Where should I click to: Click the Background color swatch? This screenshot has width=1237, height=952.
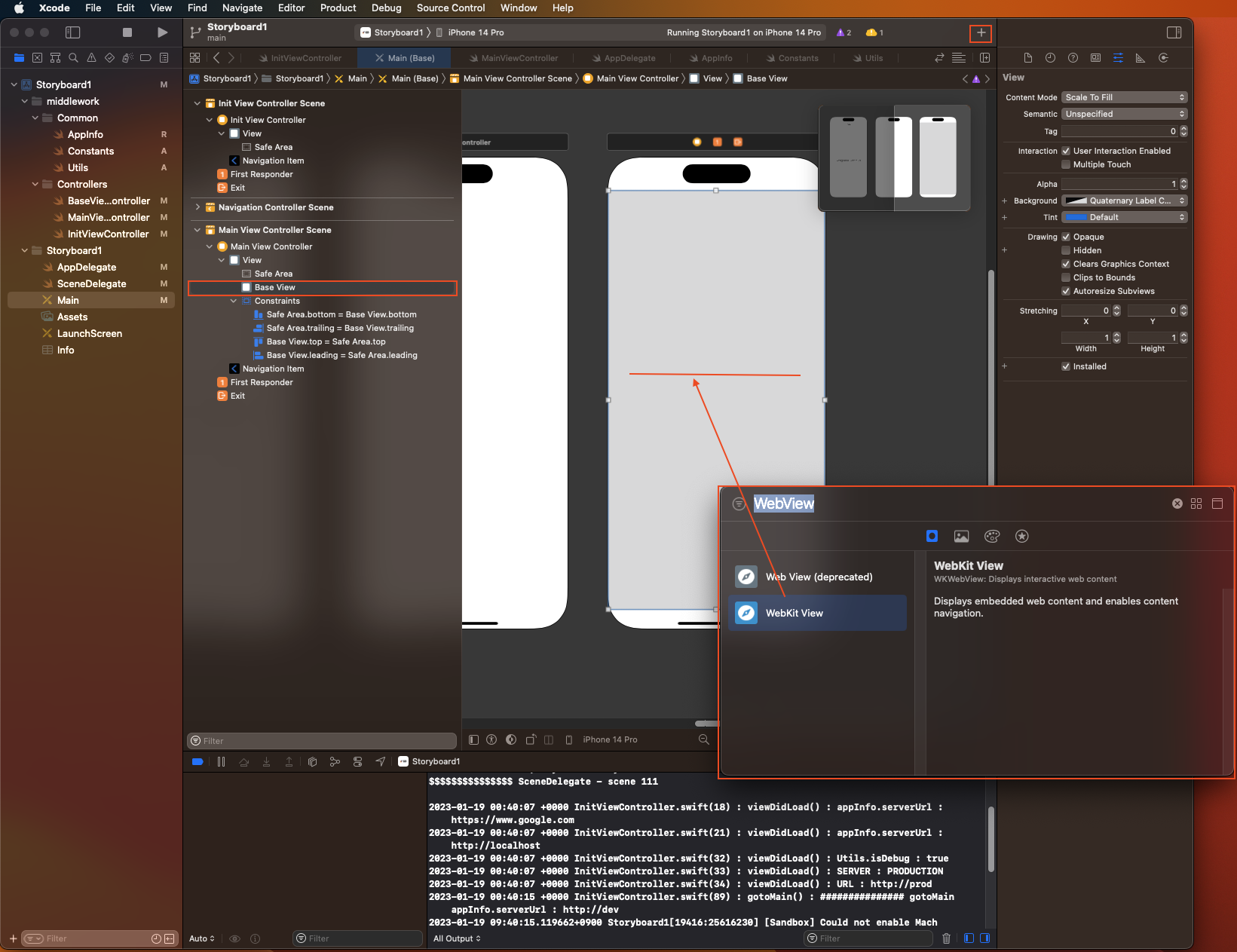[x=1075, y=201]
